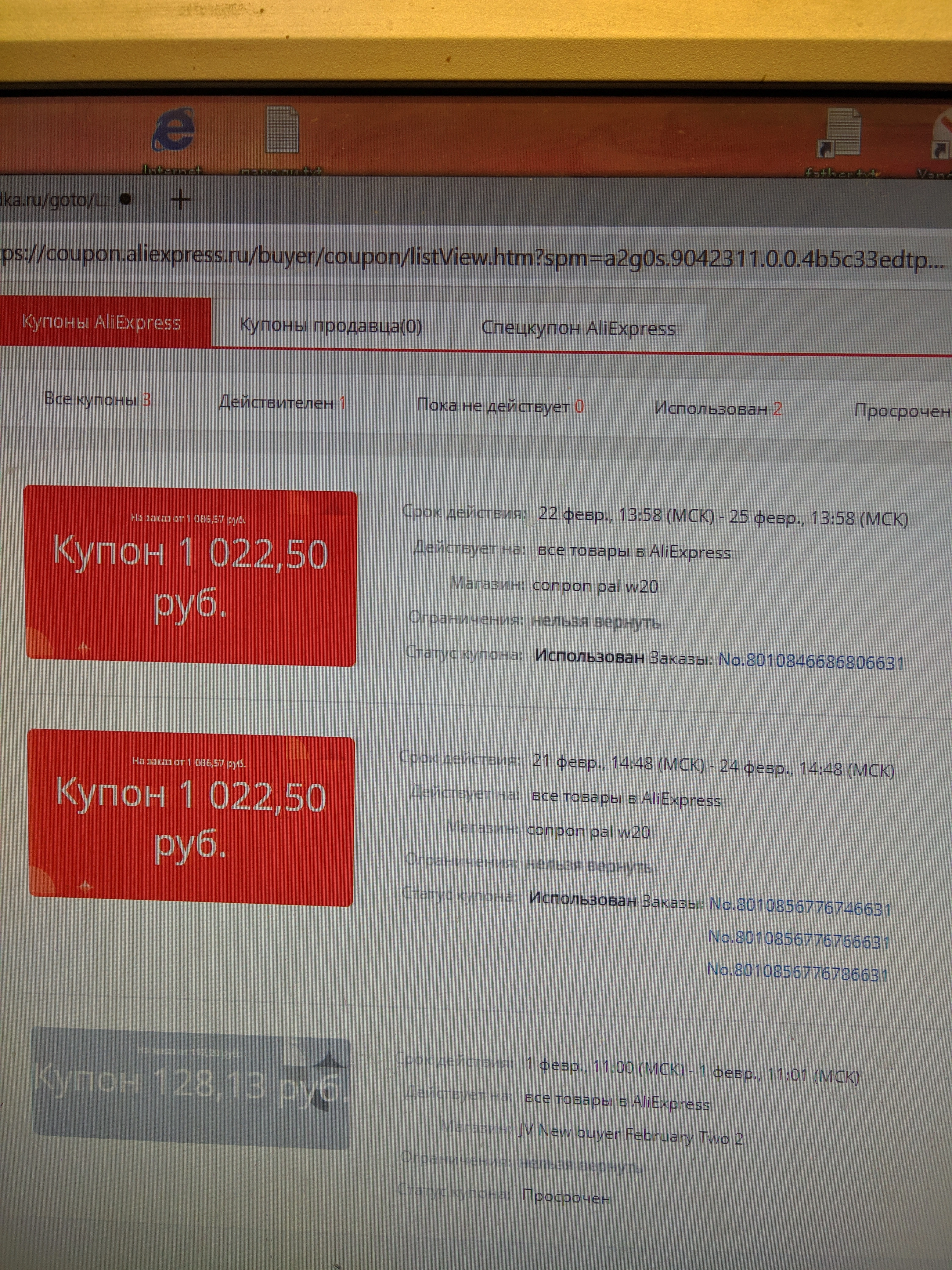Click 'нельзя вернуть' in the 128,13 coupon details
Viewport: 952px width, 1270px height.
[580, 1165]
